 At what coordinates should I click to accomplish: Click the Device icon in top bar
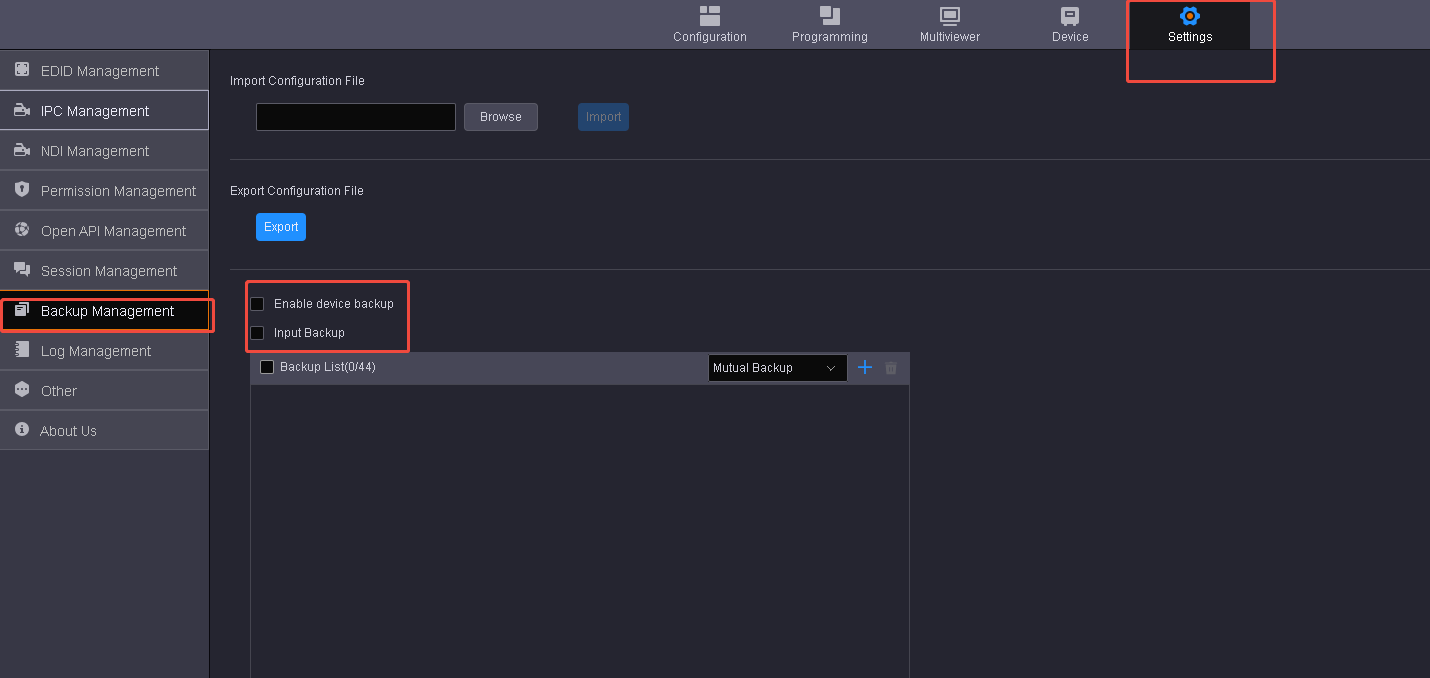[1070, 16]
